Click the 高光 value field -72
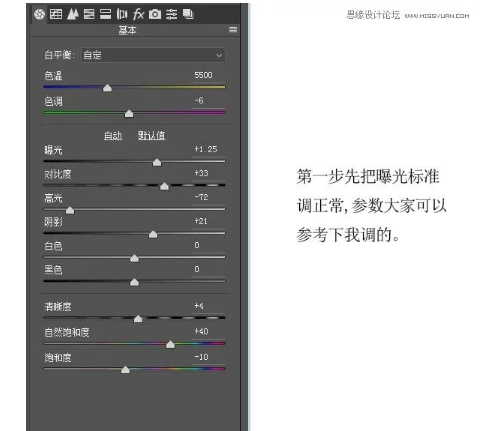The width and height of the screenshot is (495, 431). tap(209, 197)
